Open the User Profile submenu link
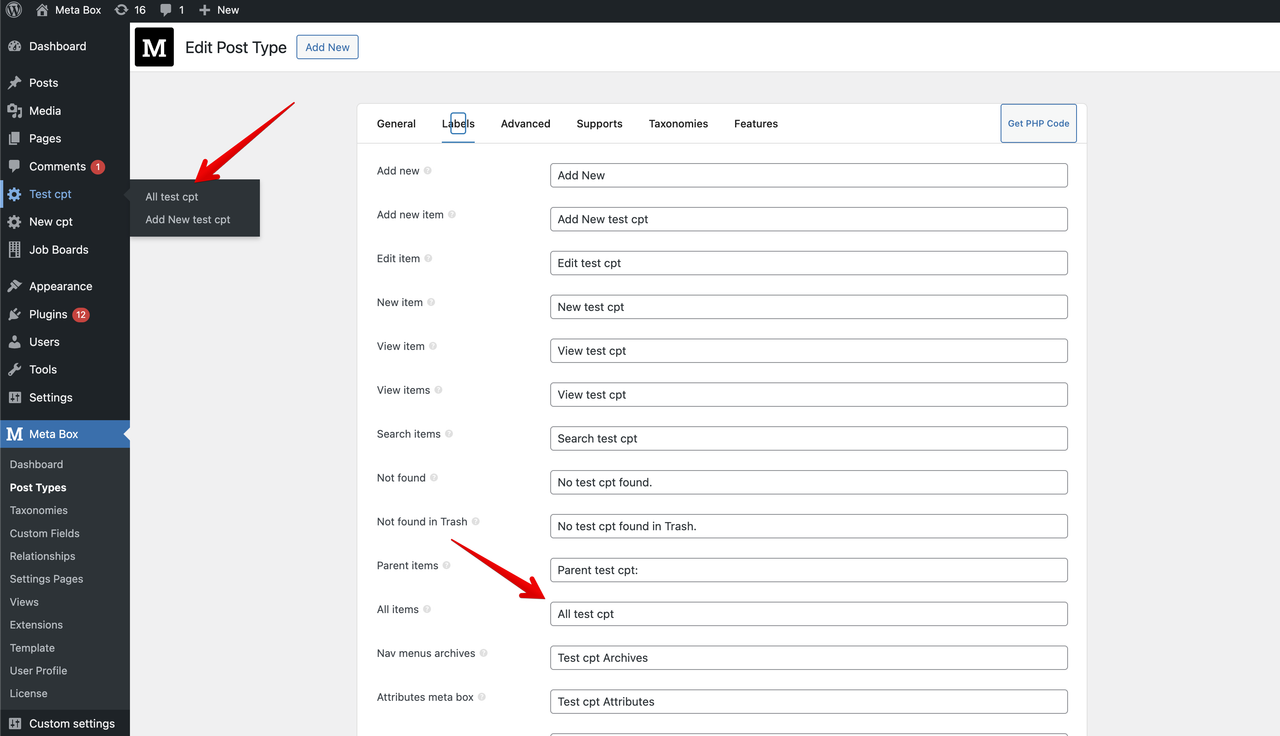 point(38,671)
